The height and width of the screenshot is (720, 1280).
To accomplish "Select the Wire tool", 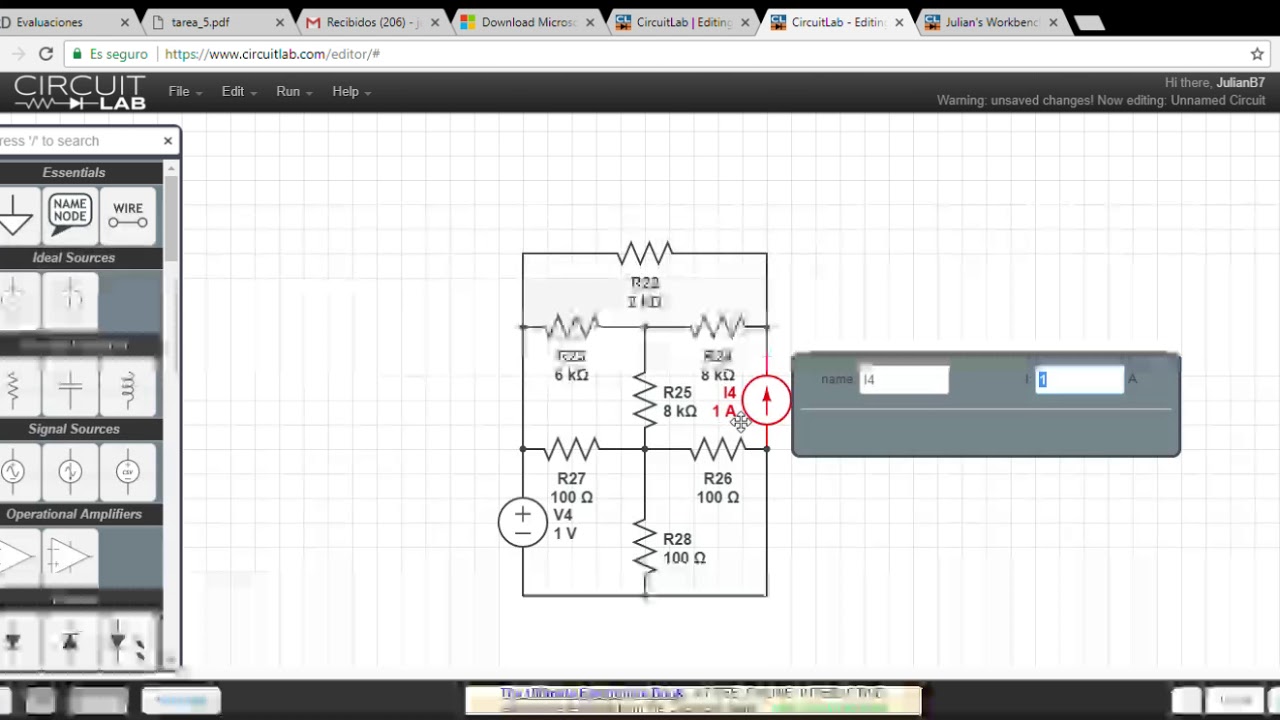I will [x=128, y=215].
